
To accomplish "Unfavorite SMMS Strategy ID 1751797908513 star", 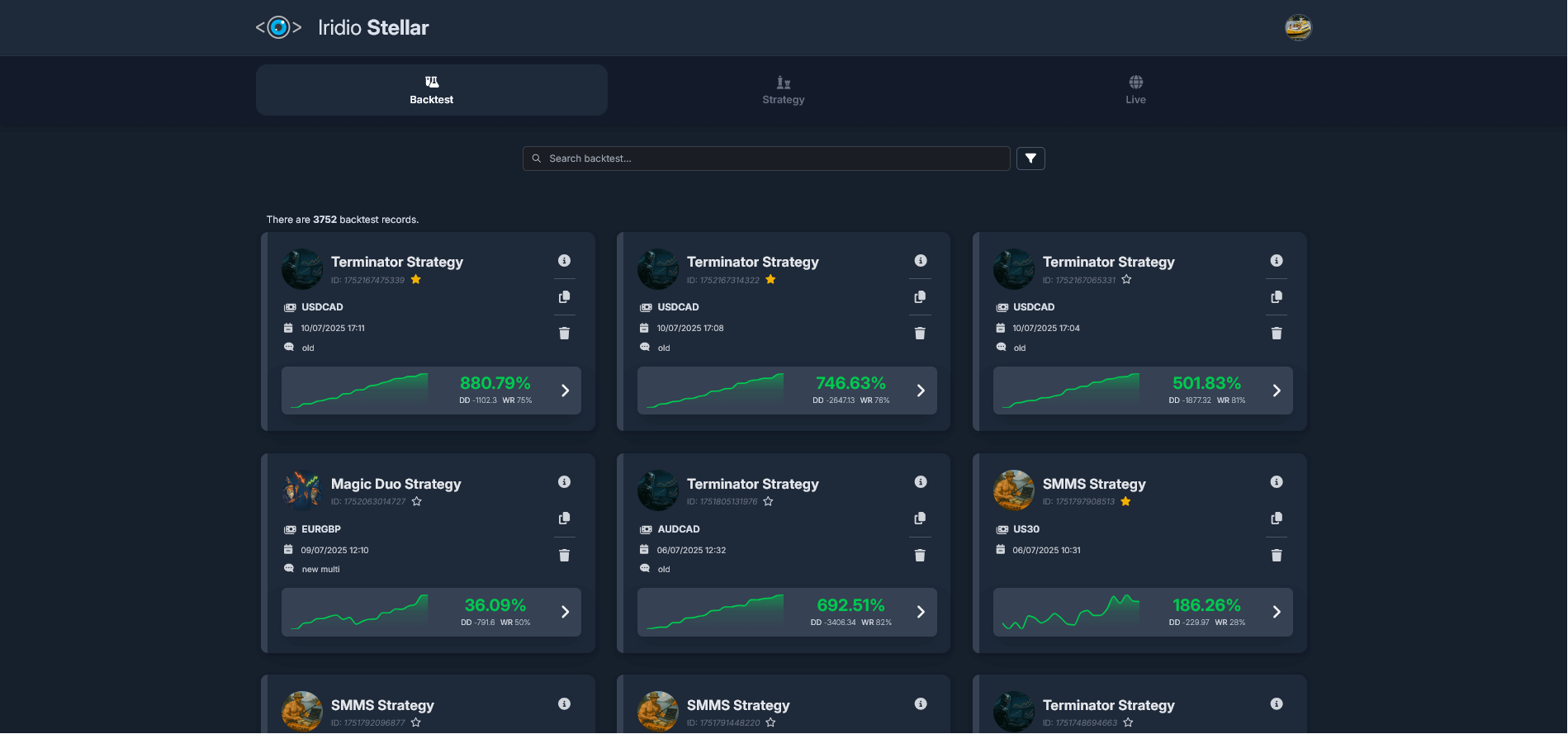I will coord(1125,501).
